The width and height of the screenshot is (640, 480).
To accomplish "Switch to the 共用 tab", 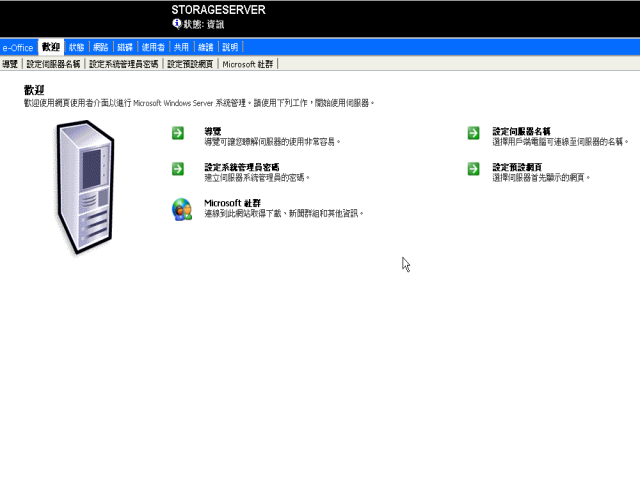I will click(181, 47).
